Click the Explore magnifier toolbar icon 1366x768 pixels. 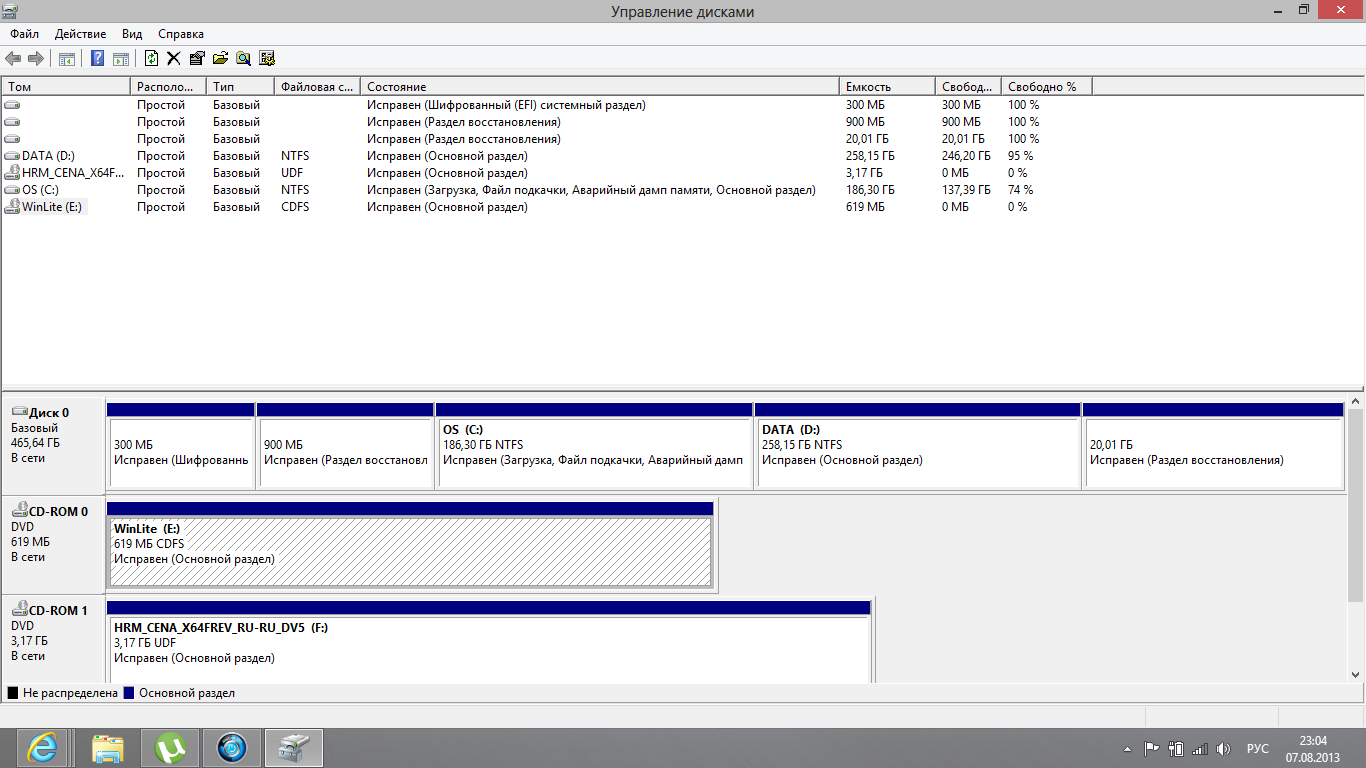243,59
